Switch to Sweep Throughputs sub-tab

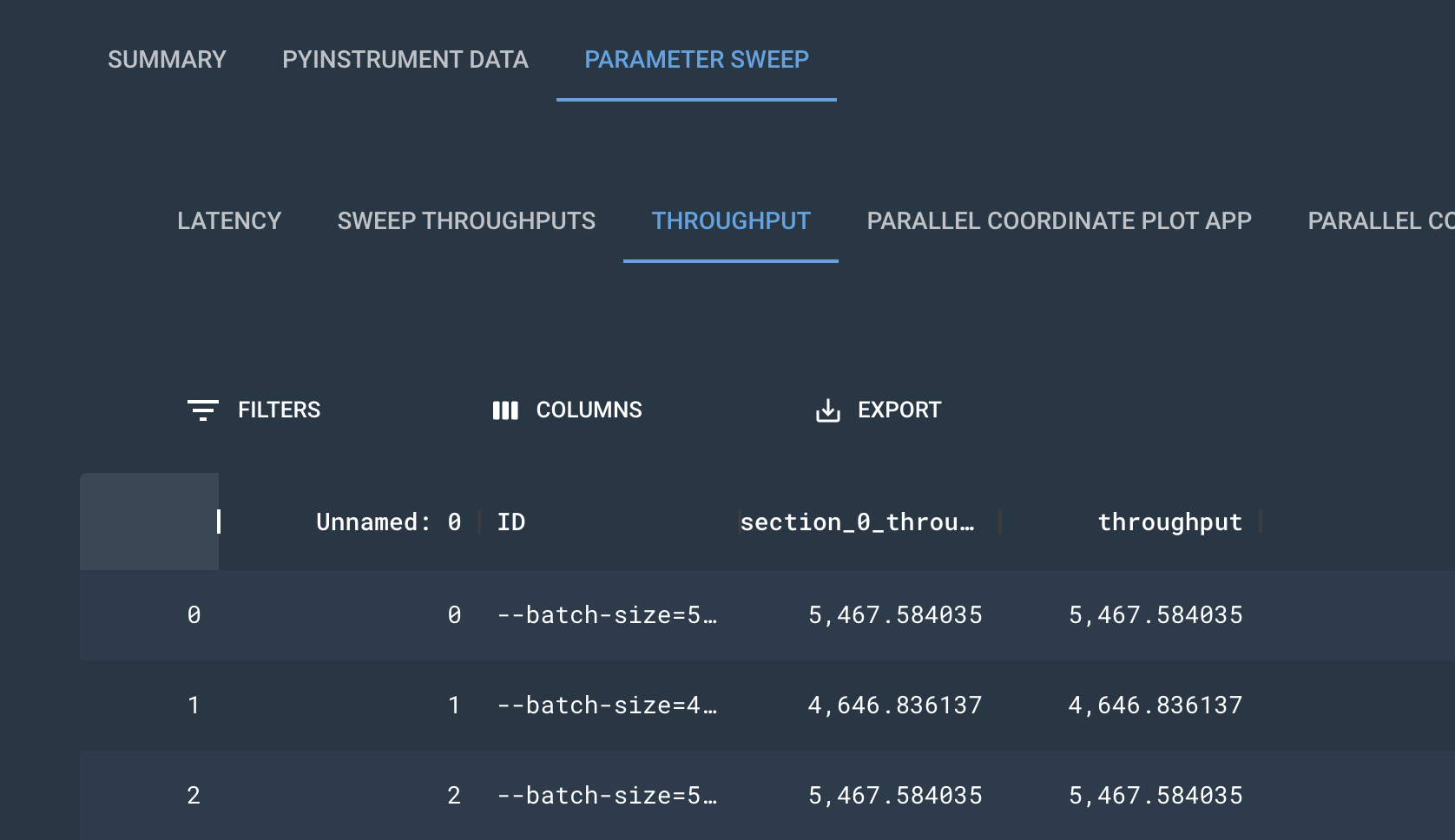466,221
